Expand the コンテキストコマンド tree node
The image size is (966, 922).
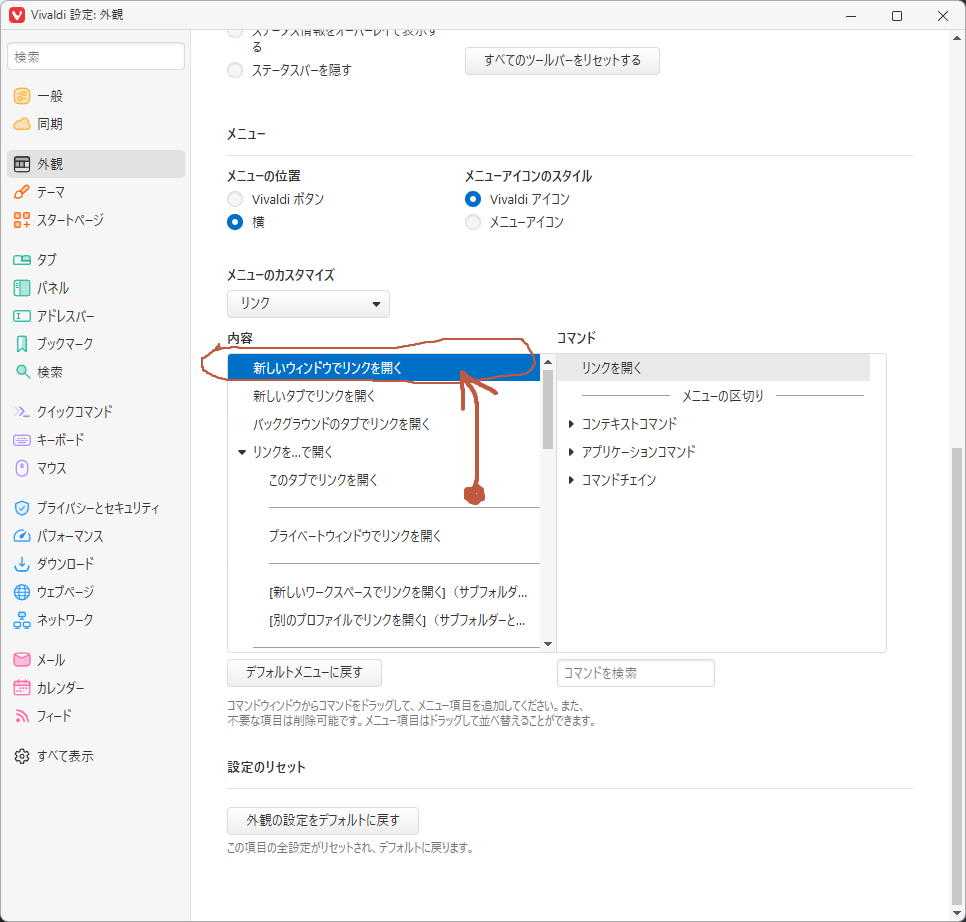click(571, 424)
